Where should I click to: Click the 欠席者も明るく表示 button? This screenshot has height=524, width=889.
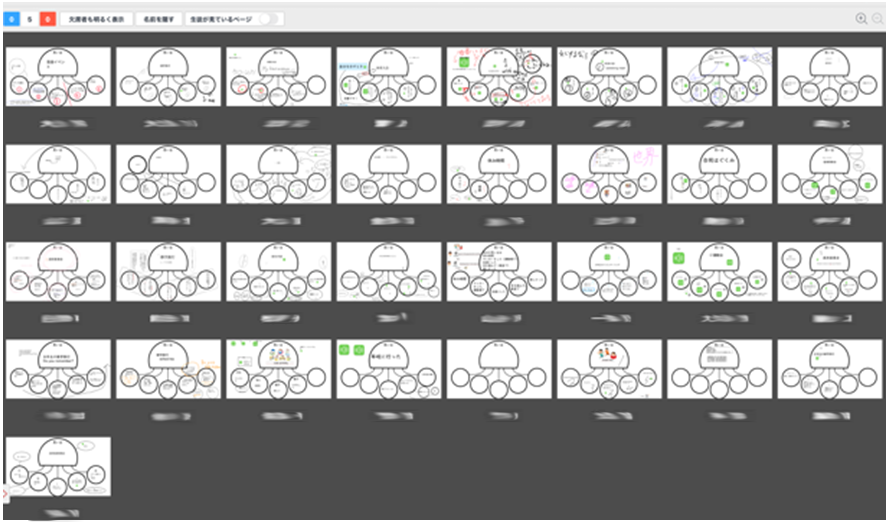pyautogui.click(x=96, y=19)
